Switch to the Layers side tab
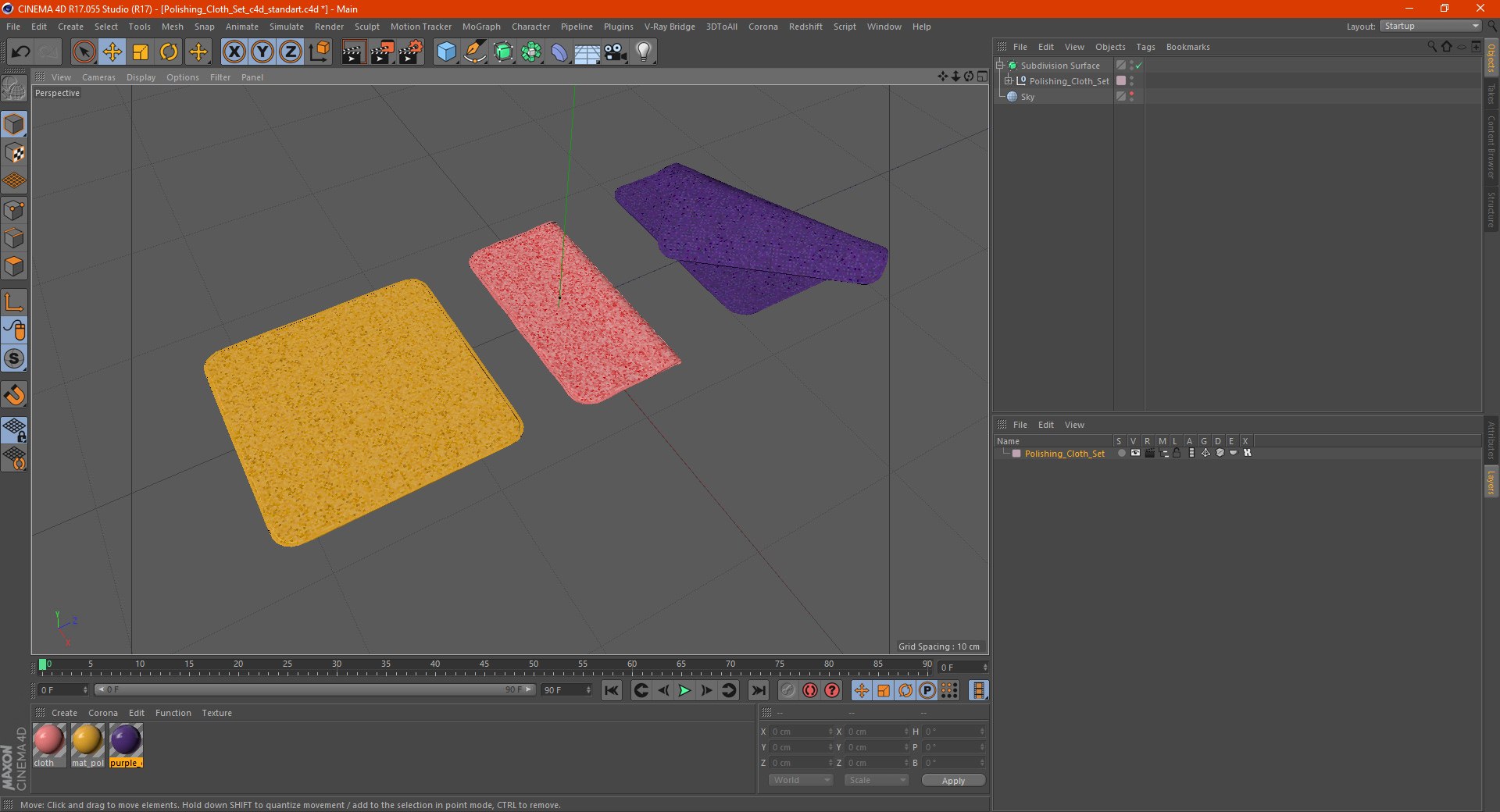1500x812 pixels. [x=1491, y=482]
